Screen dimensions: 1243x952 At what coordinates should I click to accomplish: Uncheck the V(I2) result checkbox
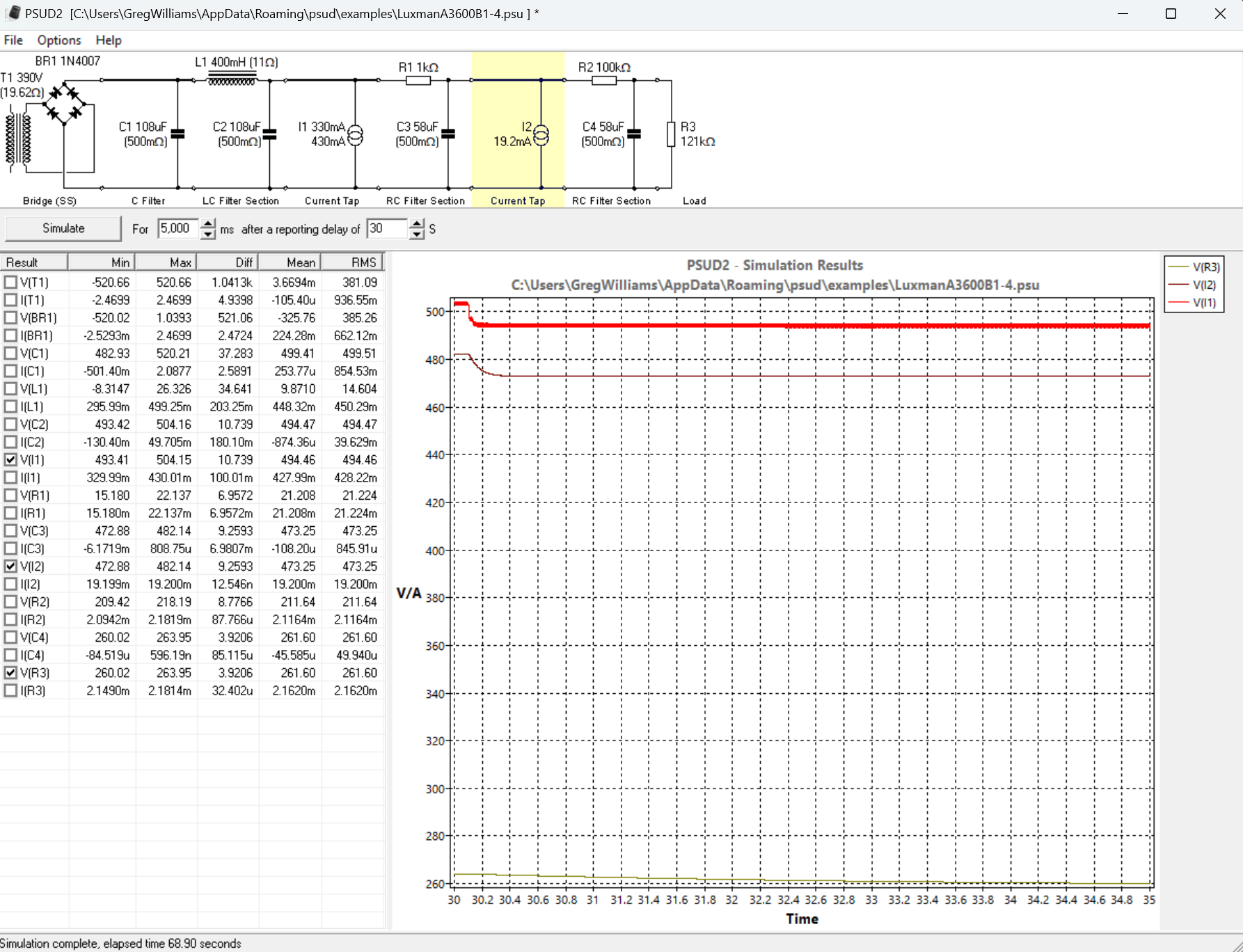(x=10, y=566)
